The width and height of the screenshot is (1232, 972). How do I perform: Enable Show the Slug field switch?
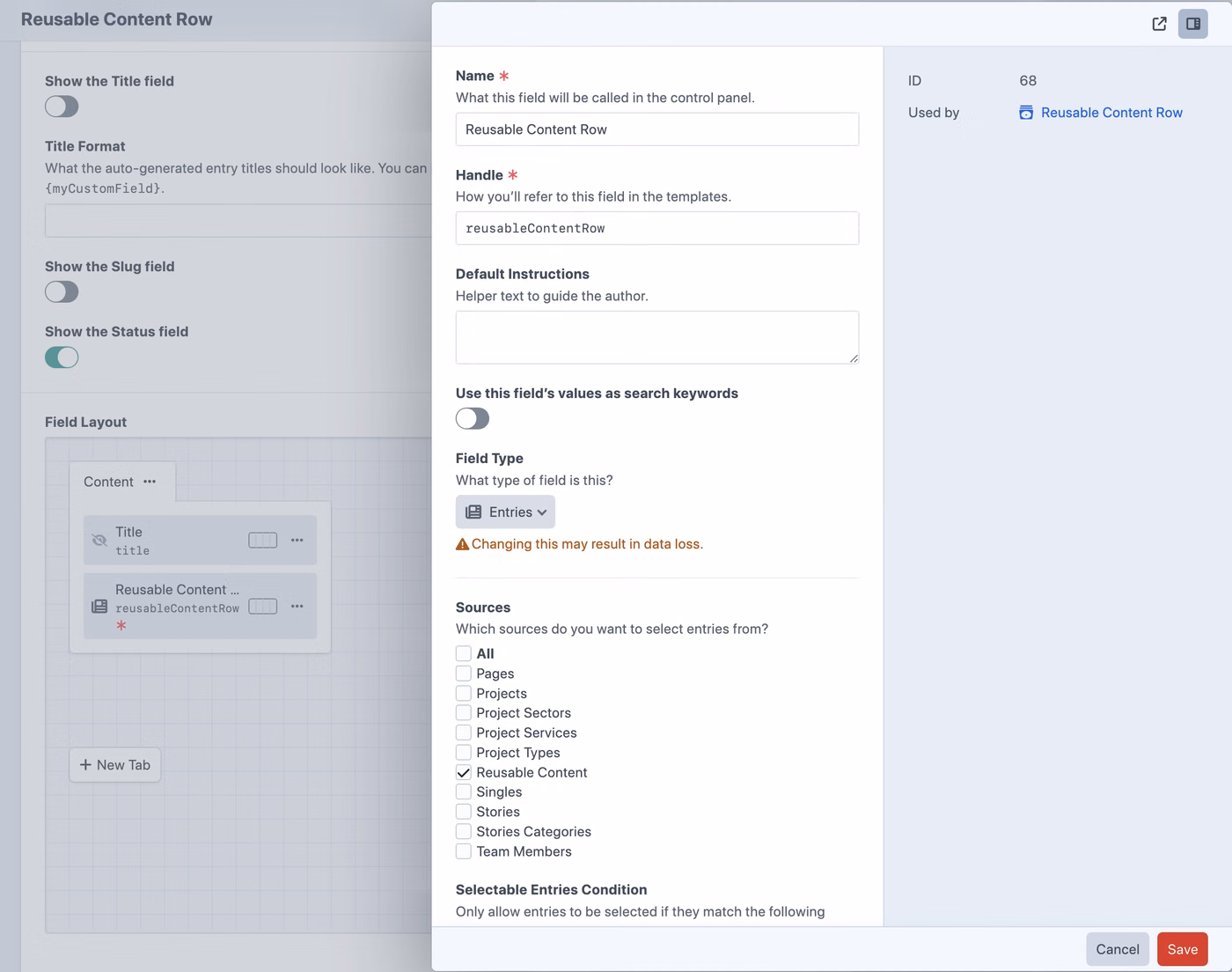pos(62,291)
